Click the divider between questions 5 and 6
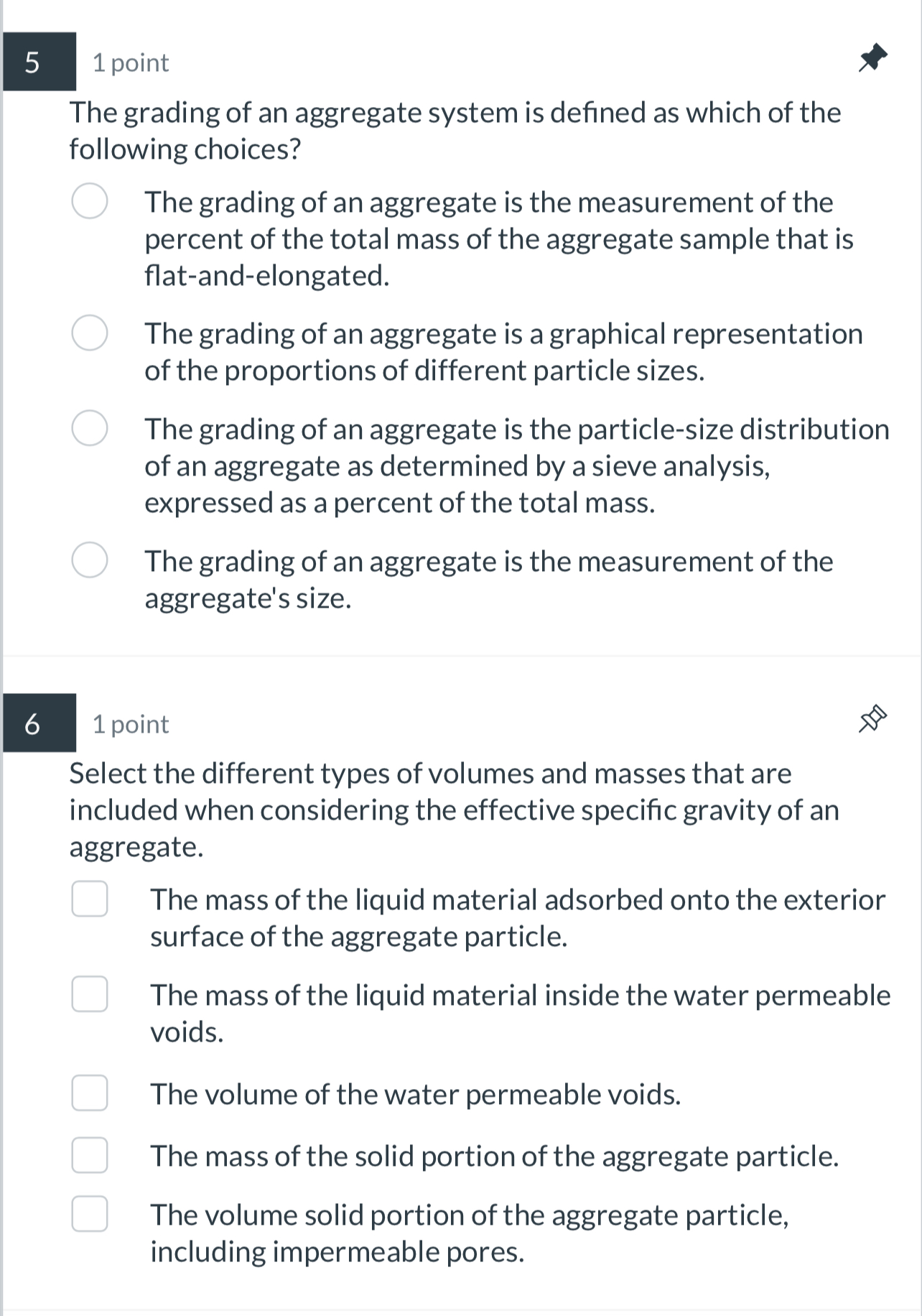Image resolution: width=922 pixels, height=1316 pixels. 460,657
